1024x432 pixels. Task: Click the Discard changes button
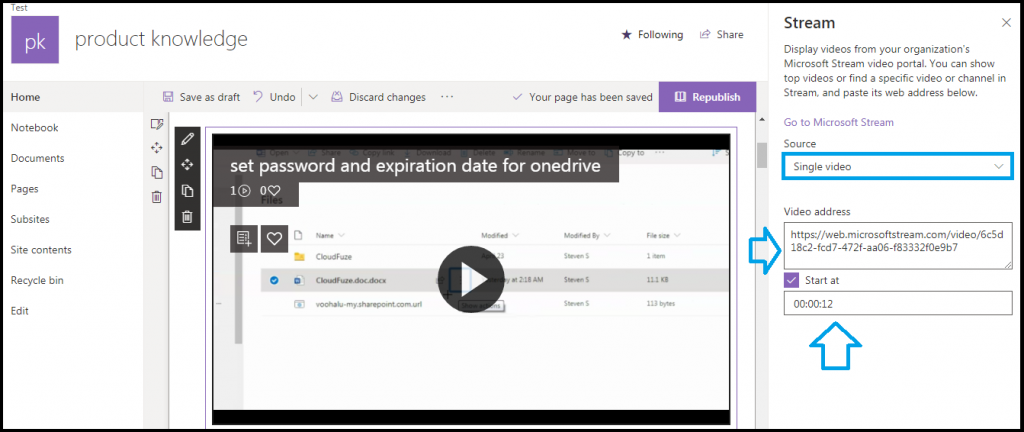(x=379, y=97)
